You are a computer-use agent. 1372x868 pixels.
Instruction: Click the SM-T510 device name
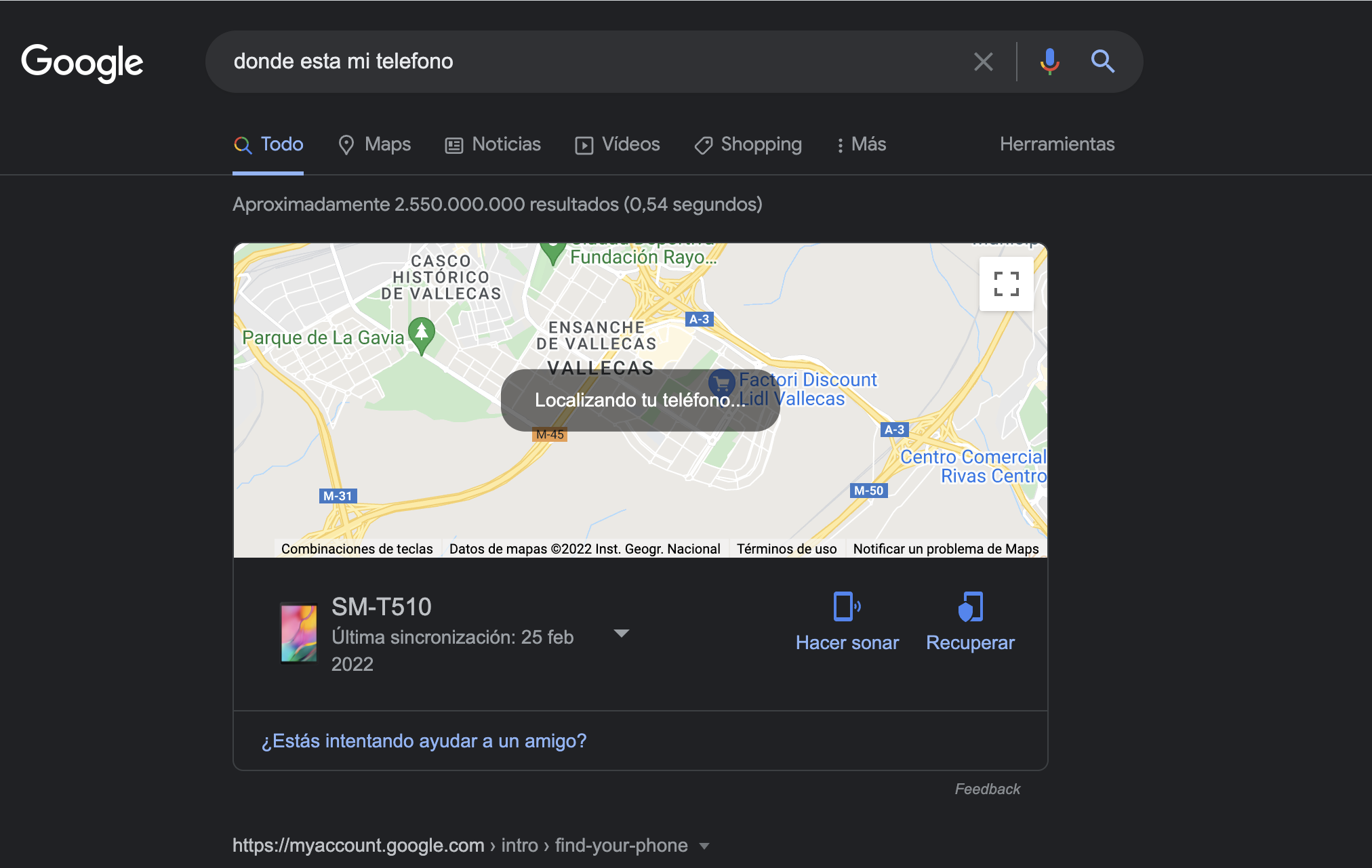coord(381,606)
